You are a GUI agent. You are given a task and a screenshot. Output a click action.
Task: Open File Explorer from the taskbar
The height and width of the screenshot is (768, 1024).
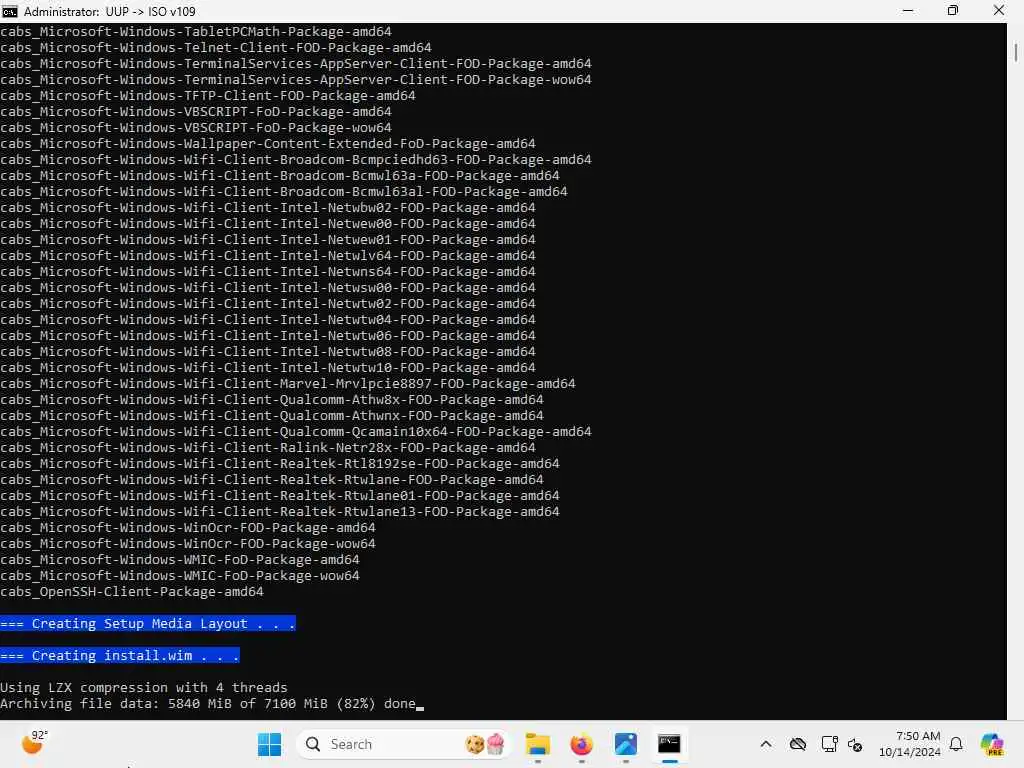(537, 744)
